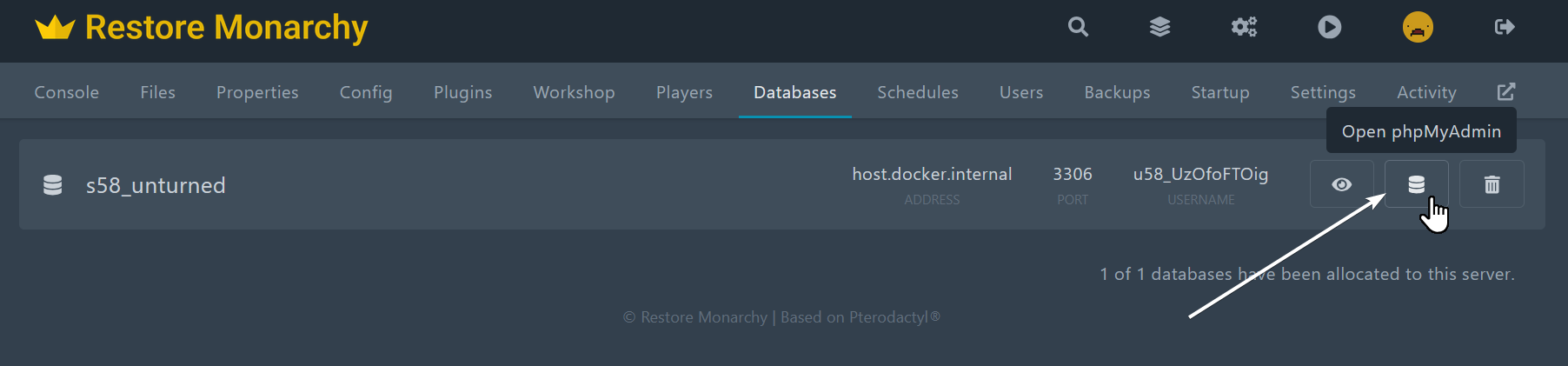The image size is (1568, 366).
Task: Select the Workshop tab
Action: coord(574,92)
